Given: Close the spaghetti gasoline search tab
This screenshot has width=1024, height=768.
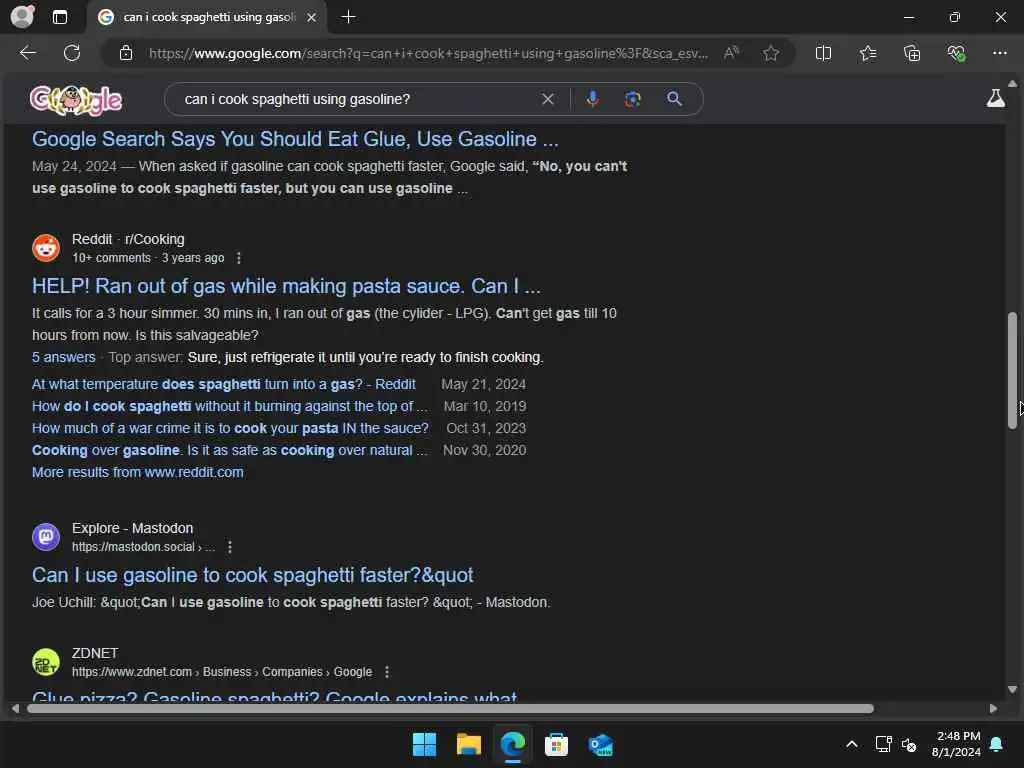Looking at the screenshot, I should pos(312,18).
